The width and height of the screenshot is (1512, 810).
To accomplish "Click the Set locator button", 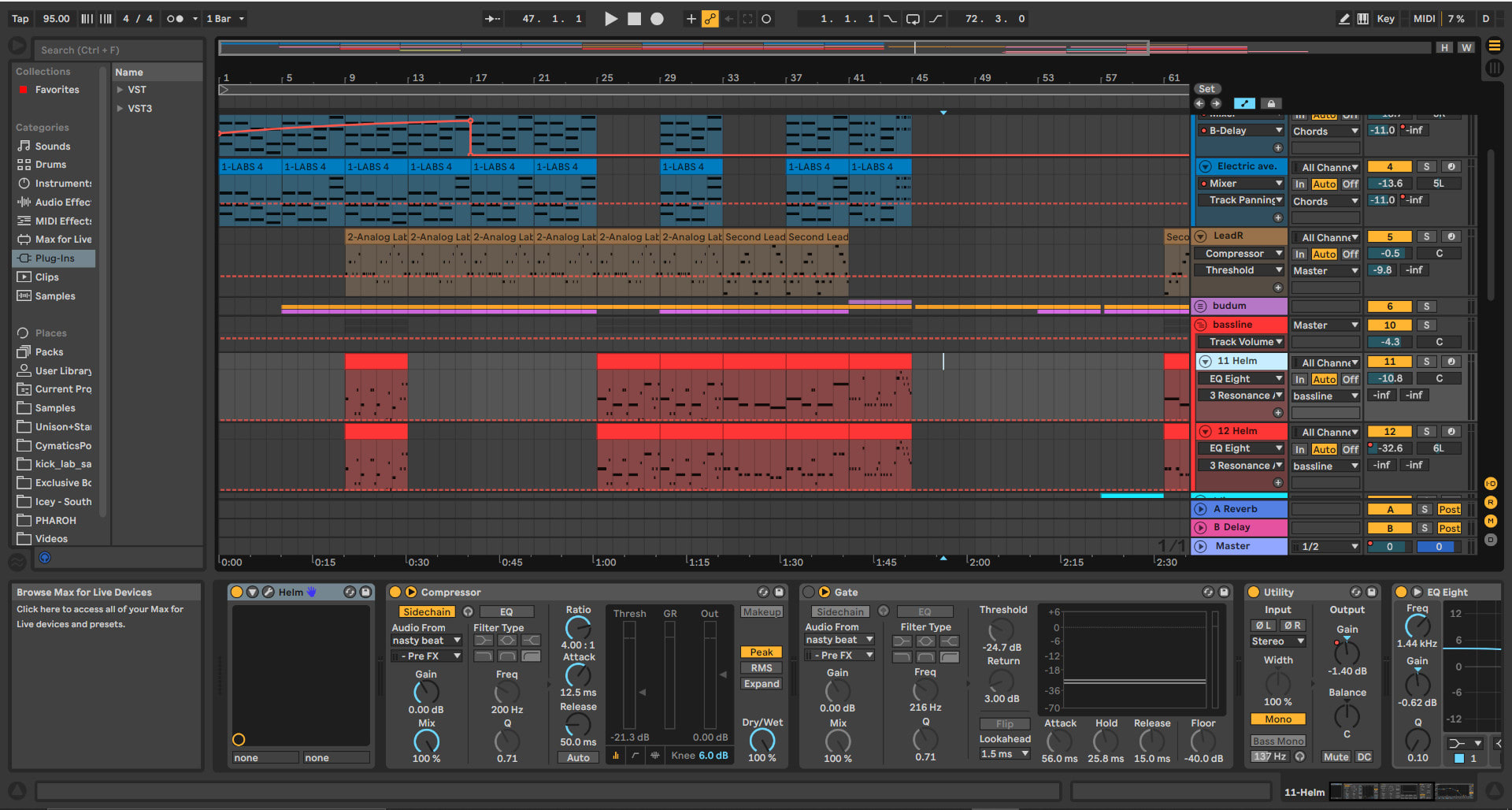I will tap(1206, 89).
